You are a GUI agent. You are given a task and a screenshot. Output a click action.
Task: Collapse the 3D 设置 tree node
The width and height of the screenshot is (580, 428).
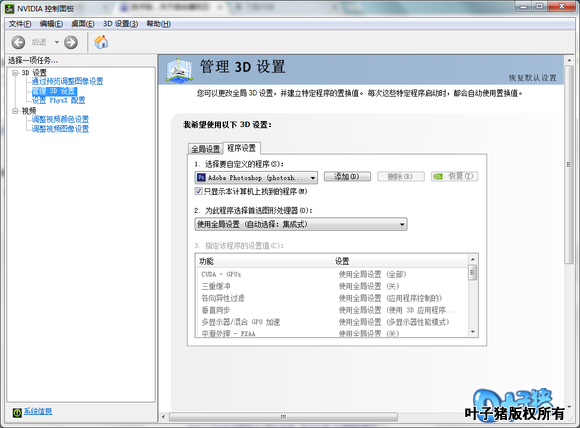(15, 73)
